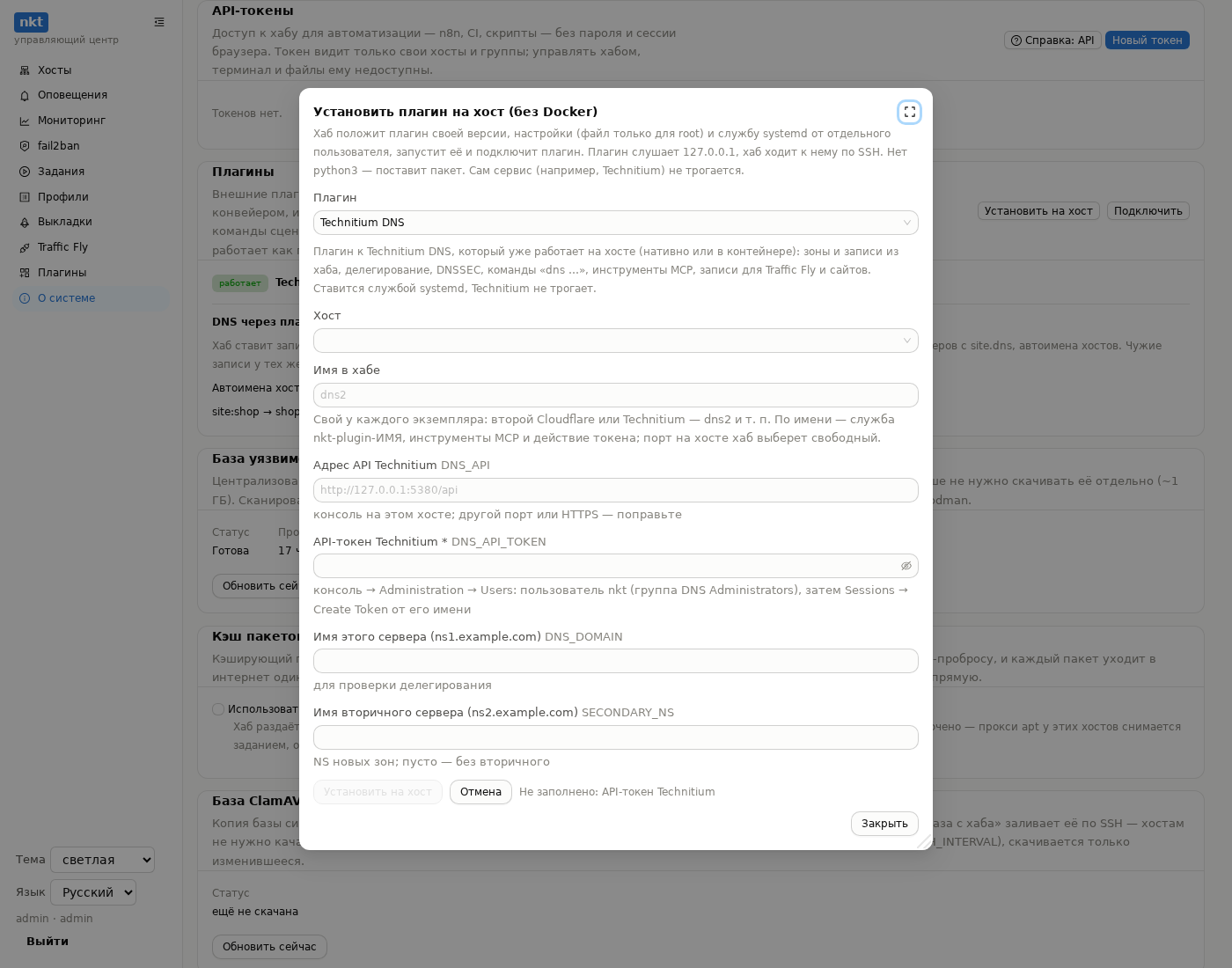Screen dimensions: 1232x968
Task: Open the Тема selector set to светлая
Action: pos(103,860)
